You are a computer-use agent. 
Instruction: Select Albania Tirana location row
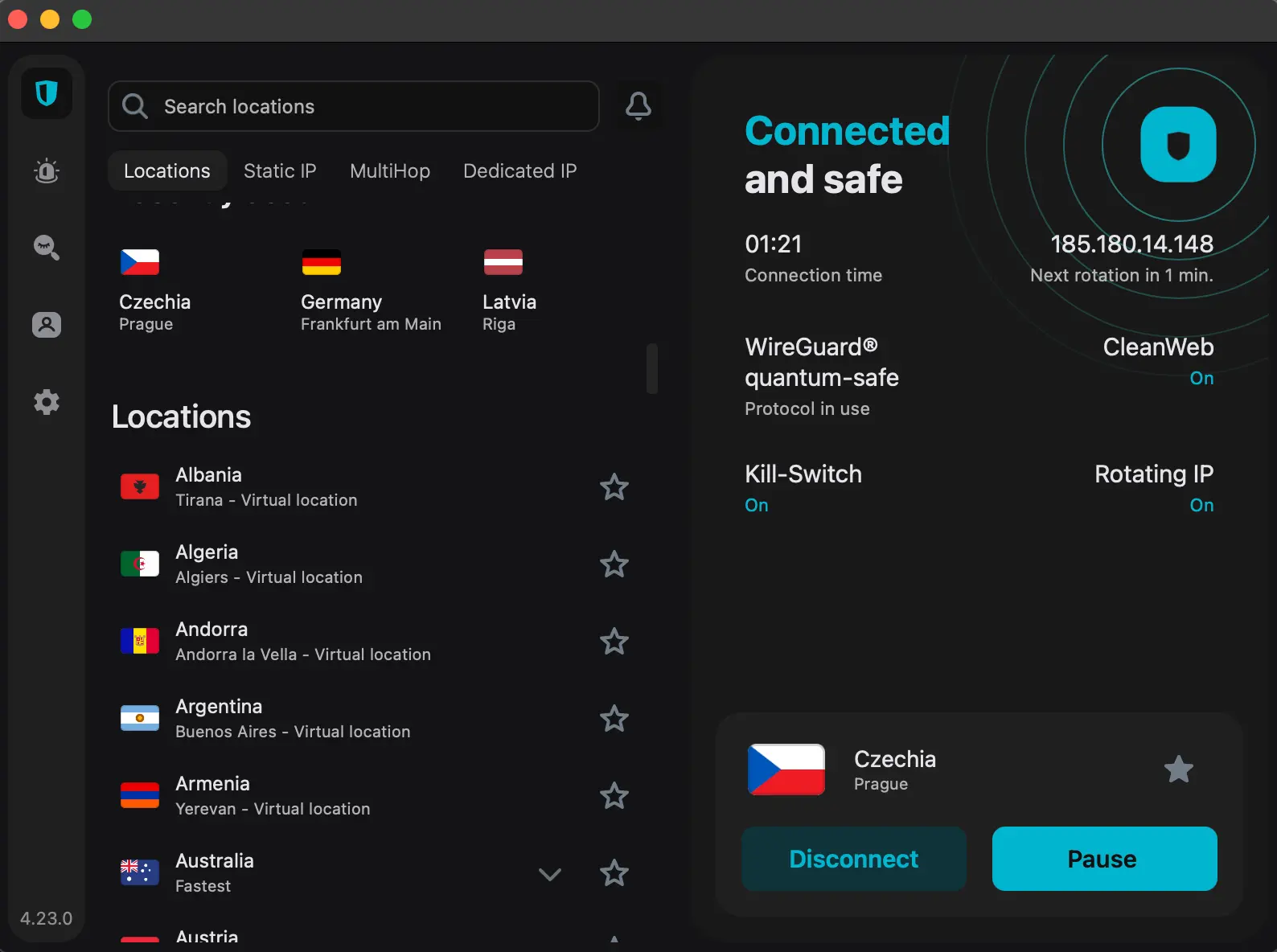tap(374, 486)
